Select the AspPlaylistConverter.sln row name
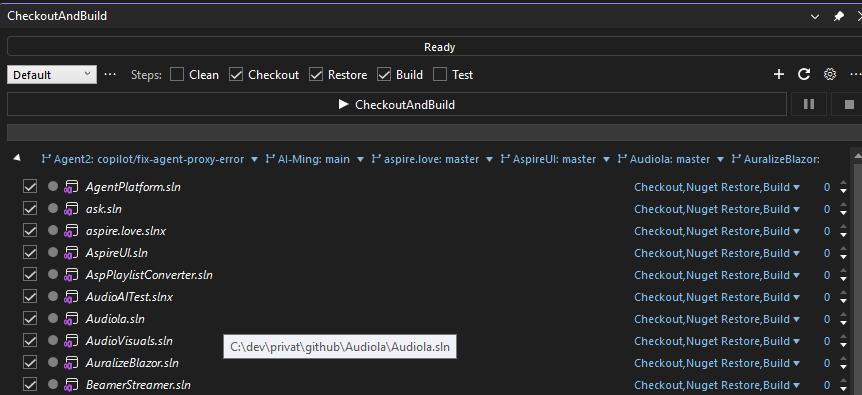The height and width of the screenshot is (395, 862). tap(149, 275)
